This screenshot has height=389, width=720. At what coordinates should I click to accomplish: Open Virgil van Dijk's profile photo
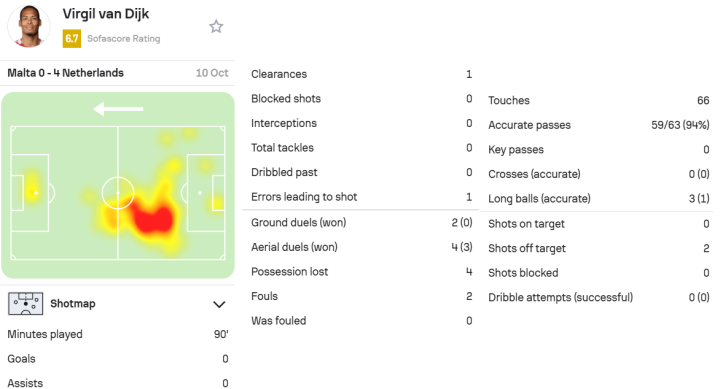point(29,26)
